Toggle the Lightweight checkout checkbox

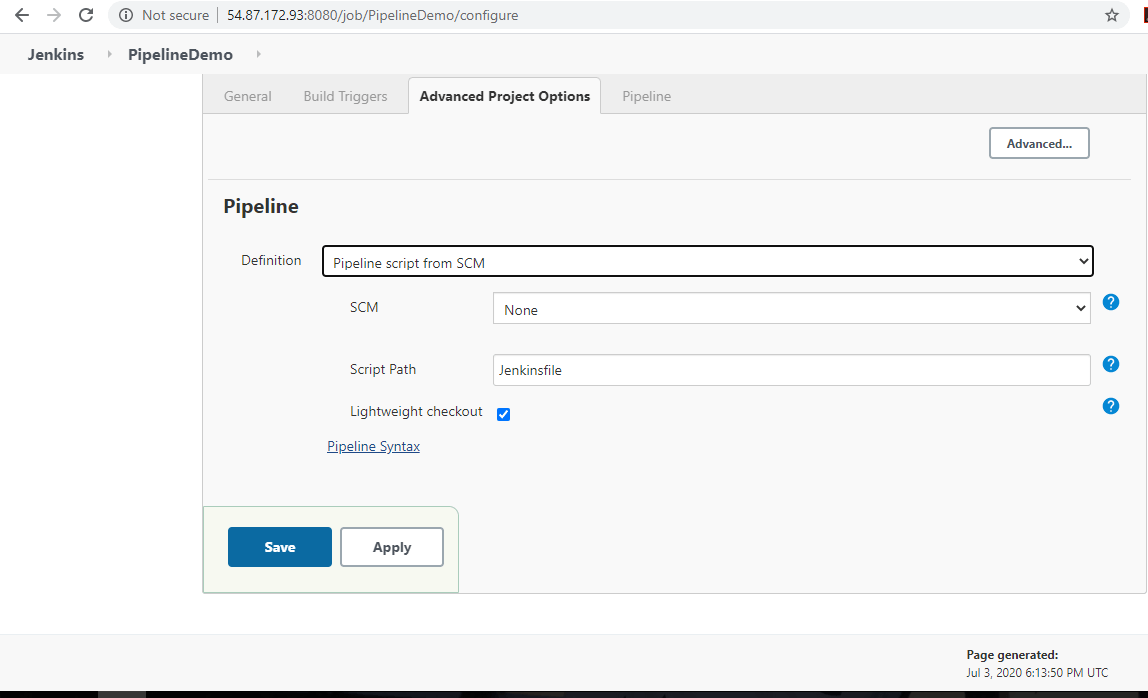click(x=503, y=413)
